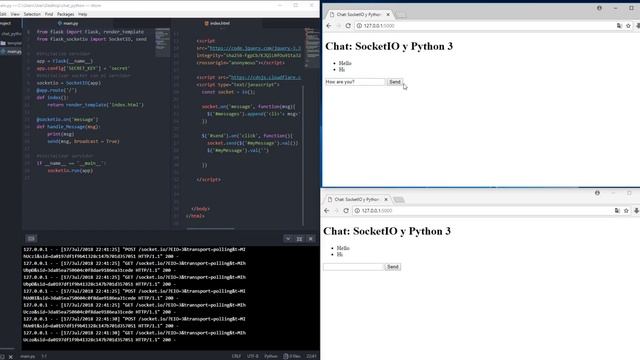Click the translate icon in top browser window
Viewport: 640px width, 360px height.
619,25
